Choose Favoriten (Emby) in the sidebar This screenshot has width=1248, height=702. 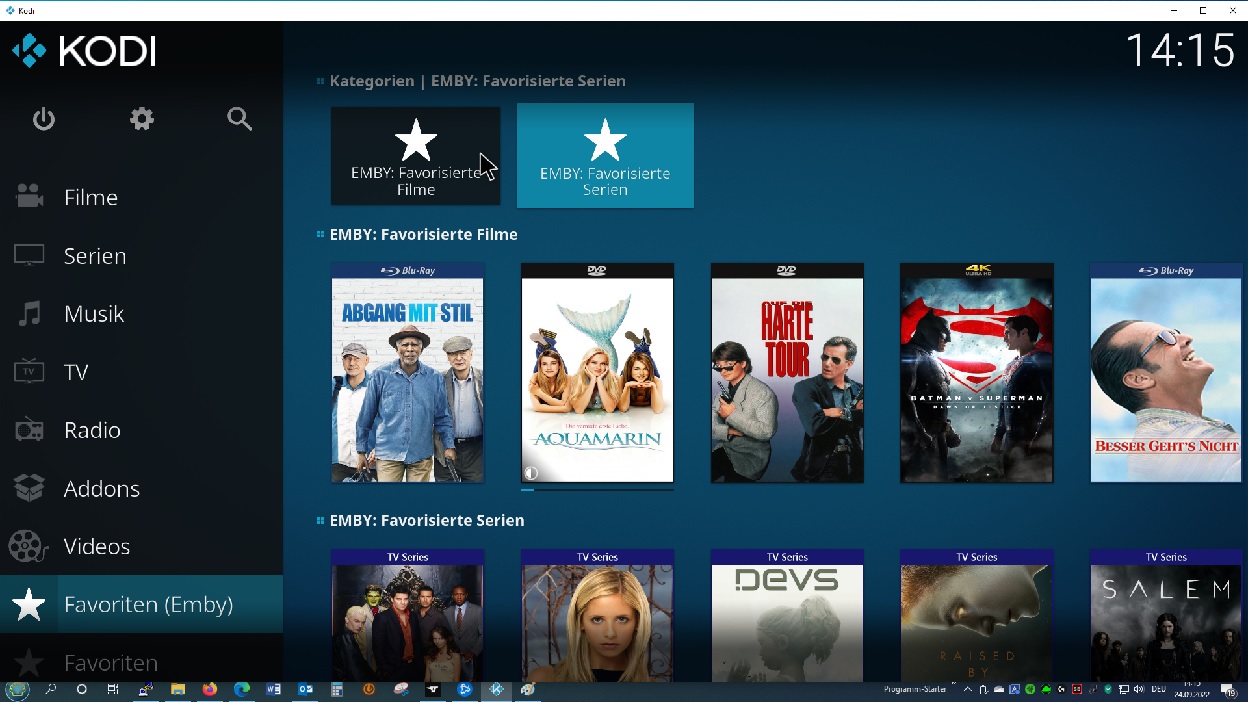tap(141, 604)
